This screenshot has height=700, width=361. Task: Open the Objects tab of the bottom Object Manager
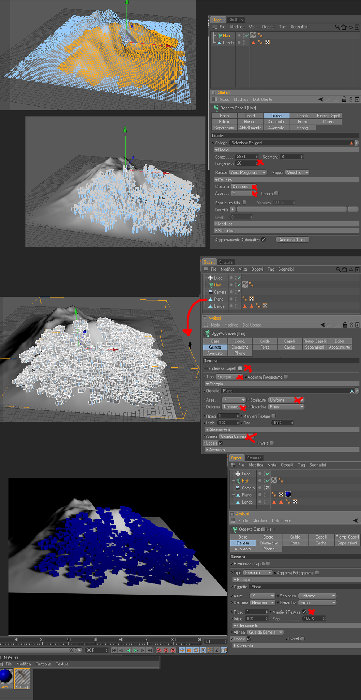(x=236, y=458)
